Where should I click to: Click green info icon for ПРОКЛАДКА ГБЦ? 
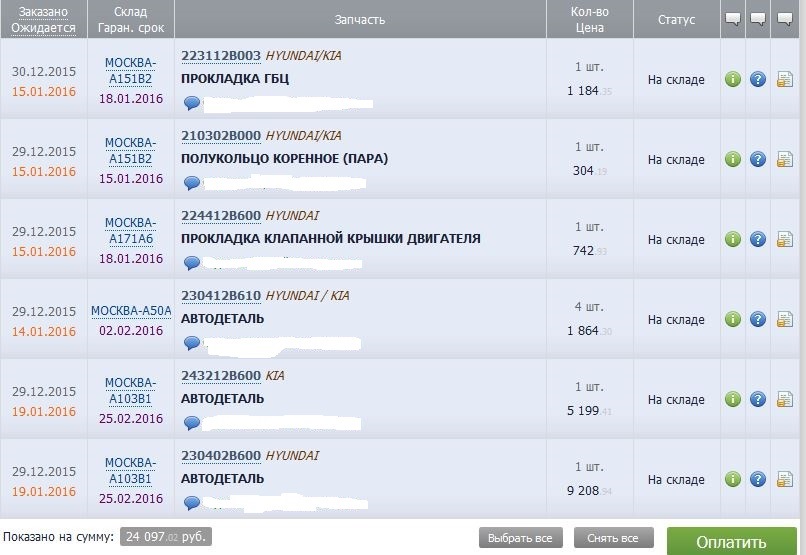click(733, 79)
